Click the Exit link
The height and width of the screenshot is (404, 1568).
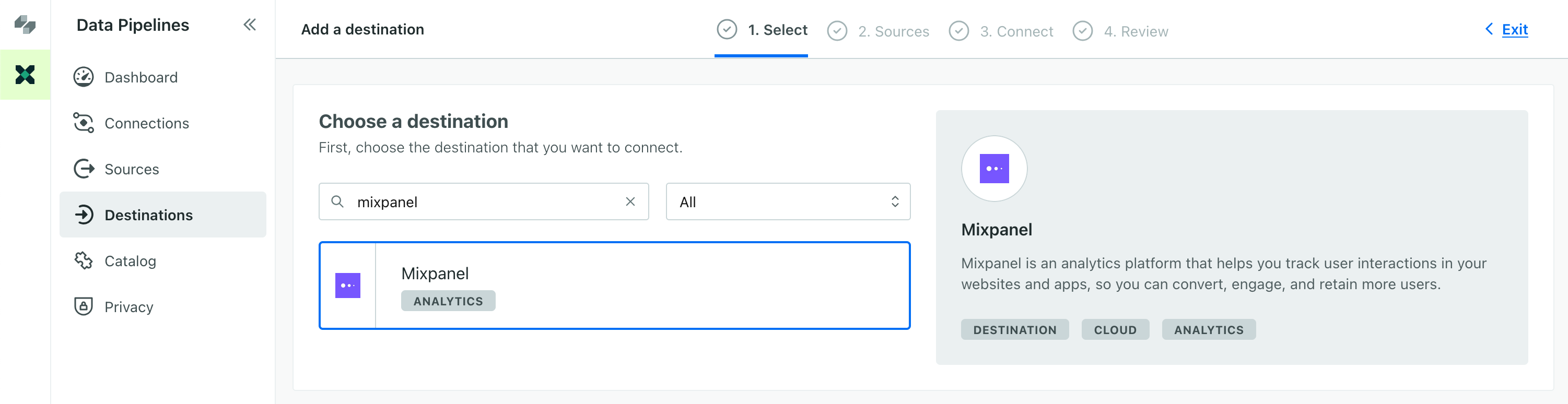pyautogui.click(x=1514, y=29)
